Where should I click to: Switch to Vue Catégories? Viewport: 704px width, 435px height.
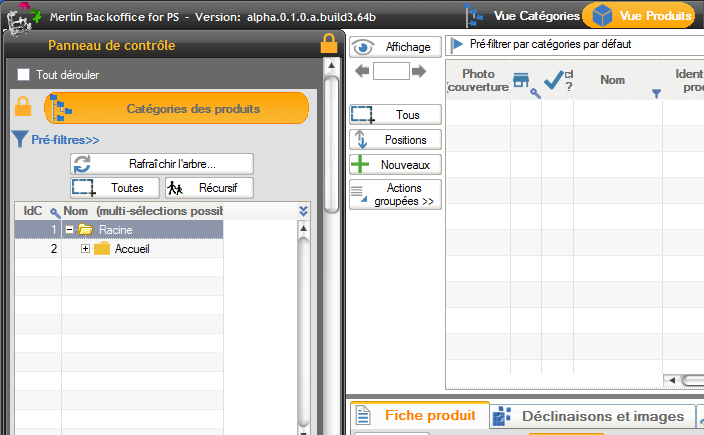coord(524,16)
